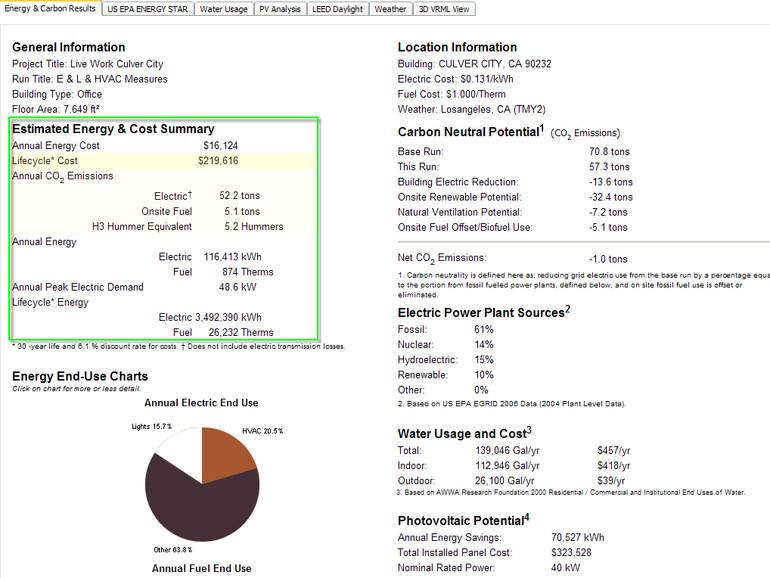The height and width of the screenshot is (578, 770).
Task: Click the Electric Power Plant Sources heading
Action: click(484, 312)
